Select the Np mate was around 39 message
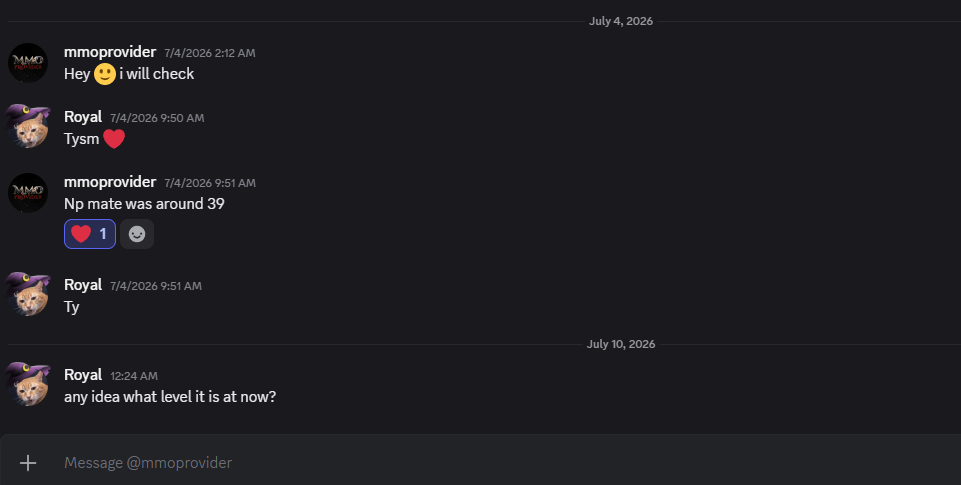The width and height of the screenshot is (961, 485). (144, 204)
